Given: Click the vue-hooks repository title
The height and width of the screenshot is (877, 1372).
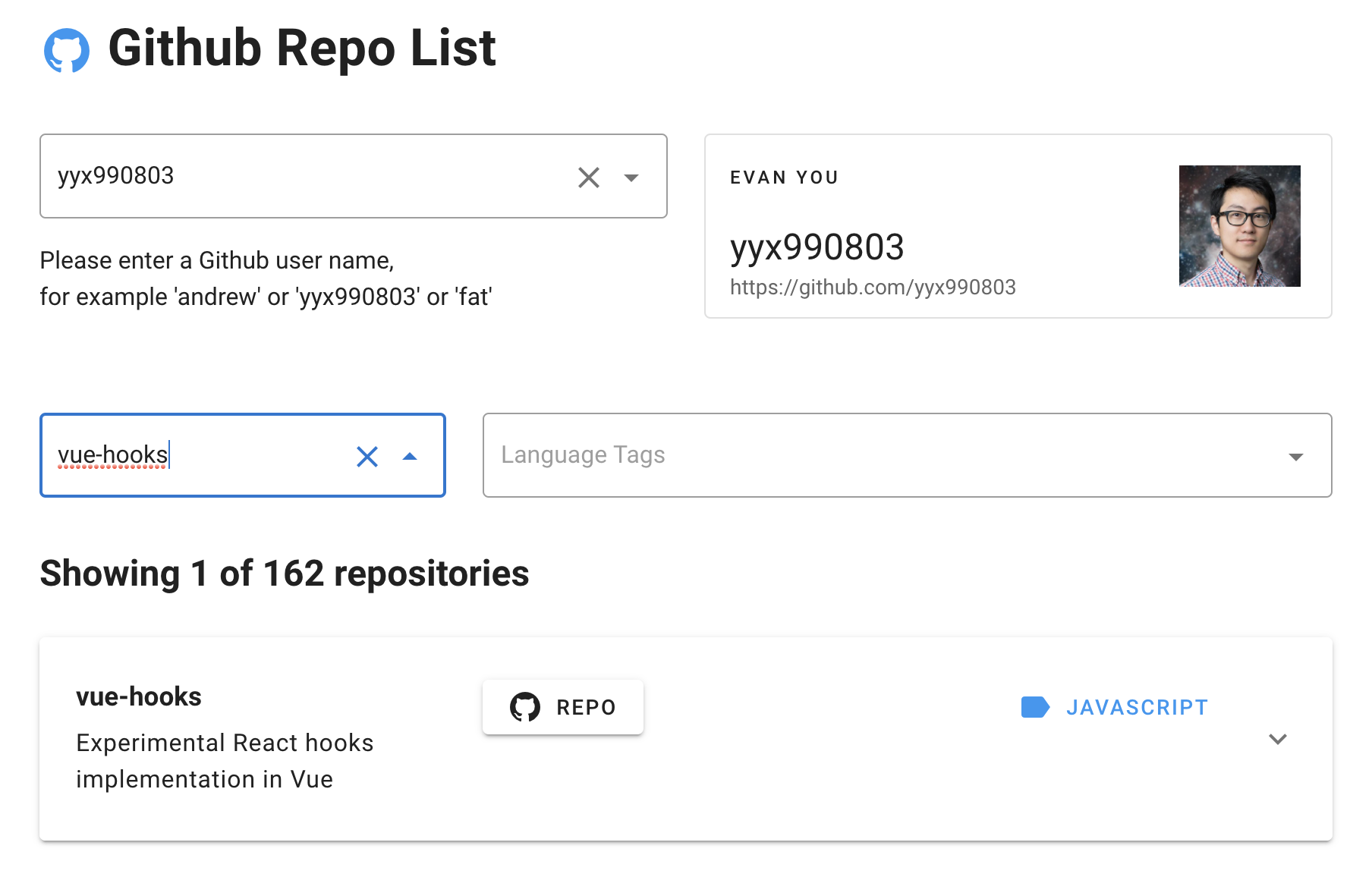Looking at the screenshot, I should point(139,696).
